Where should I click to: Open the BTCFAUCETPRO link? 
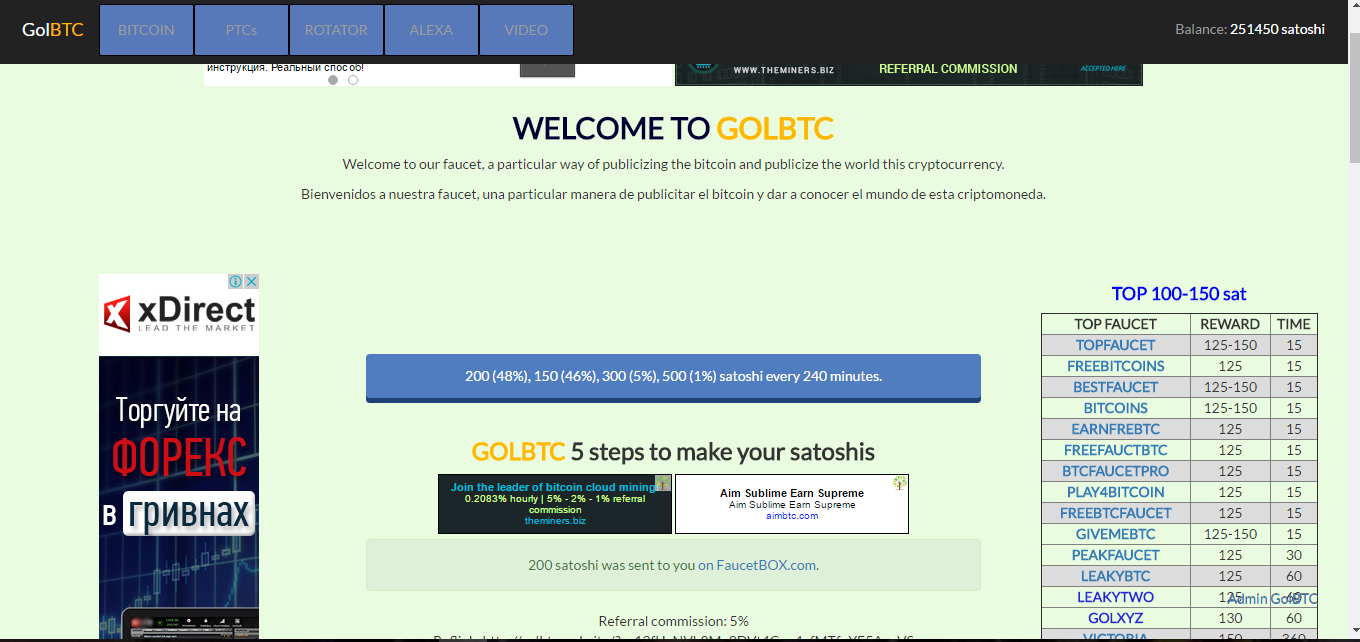pos(1115,471)
